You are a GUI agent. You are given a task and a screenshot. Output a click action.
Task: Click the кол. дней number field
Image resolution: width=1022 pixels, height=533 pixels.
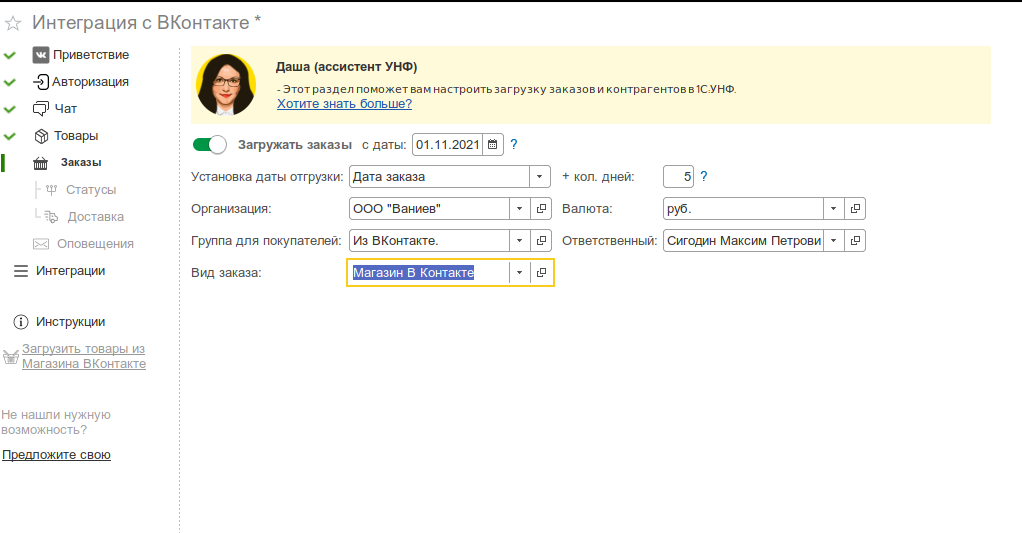[678, 177]
